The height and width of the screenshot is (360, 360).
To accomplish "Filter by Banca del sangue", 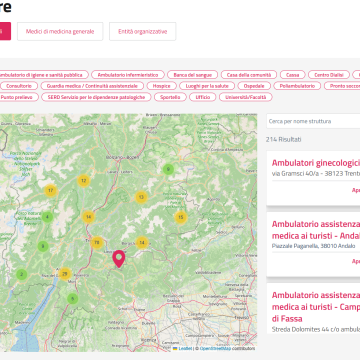I will [x=192, y=75].
